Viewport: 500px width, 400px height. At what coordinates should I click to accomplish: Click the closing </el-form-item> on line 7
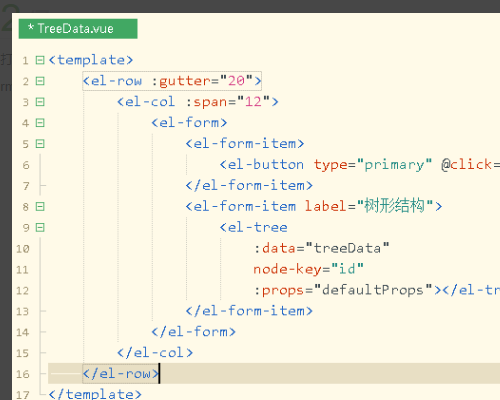(249, 185)
